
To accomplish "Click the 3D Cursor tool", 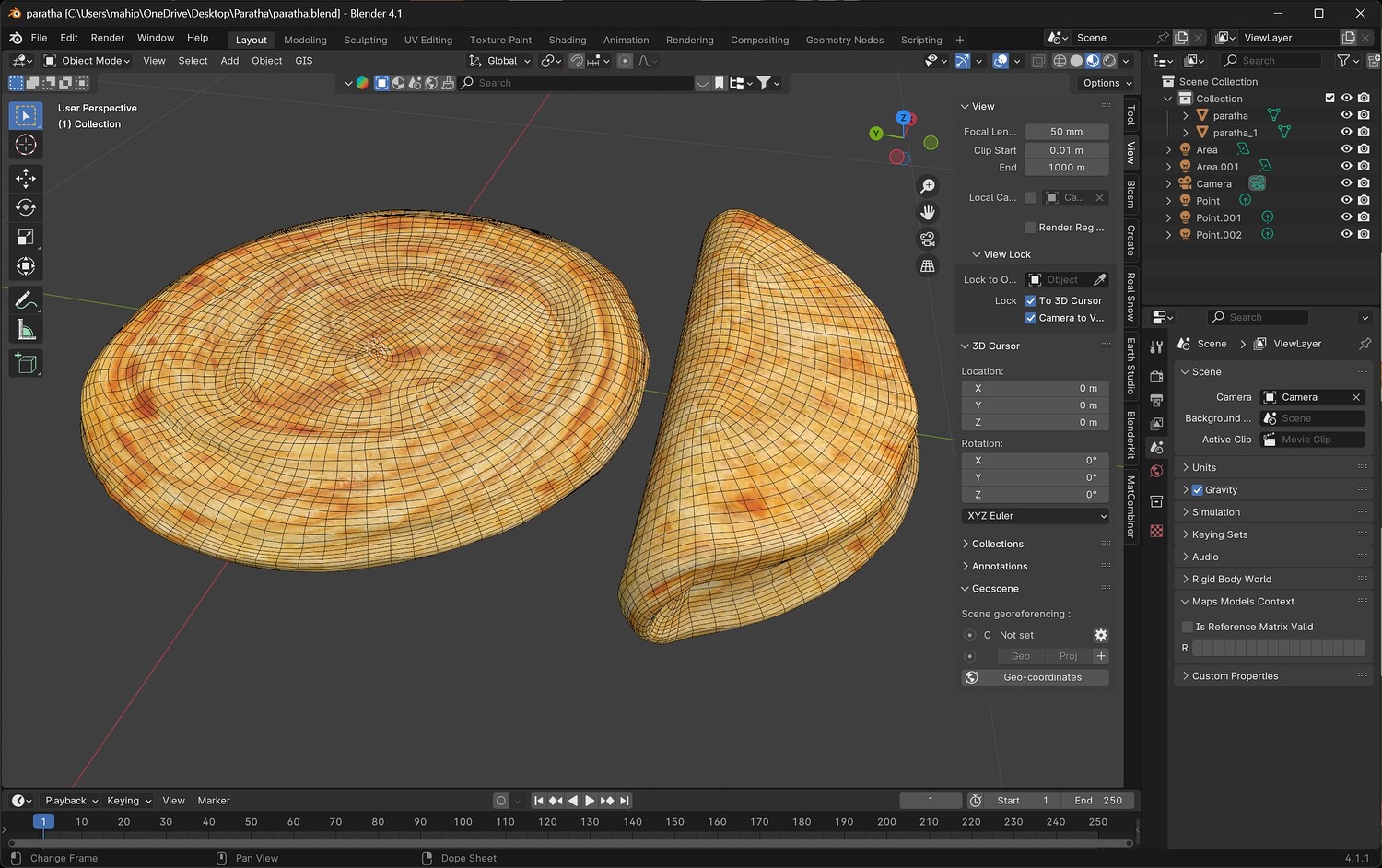I will click(26, 145).
